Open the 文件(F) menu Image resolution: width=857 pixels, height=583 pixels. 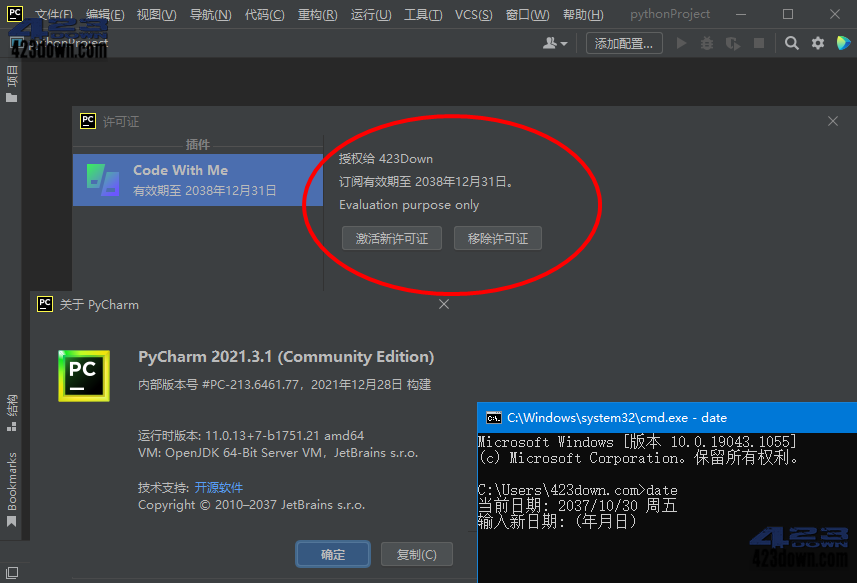54,14
